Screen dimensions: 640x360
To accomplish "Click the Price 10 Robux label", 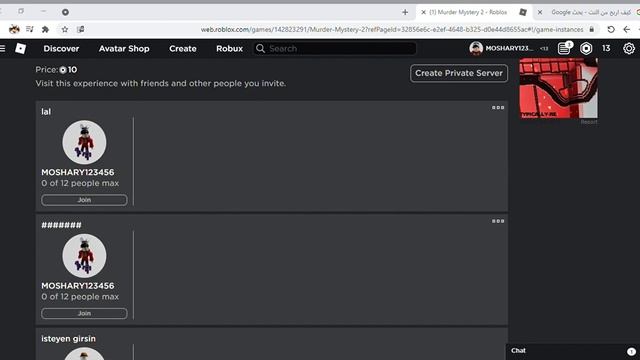I will (56, 70).
